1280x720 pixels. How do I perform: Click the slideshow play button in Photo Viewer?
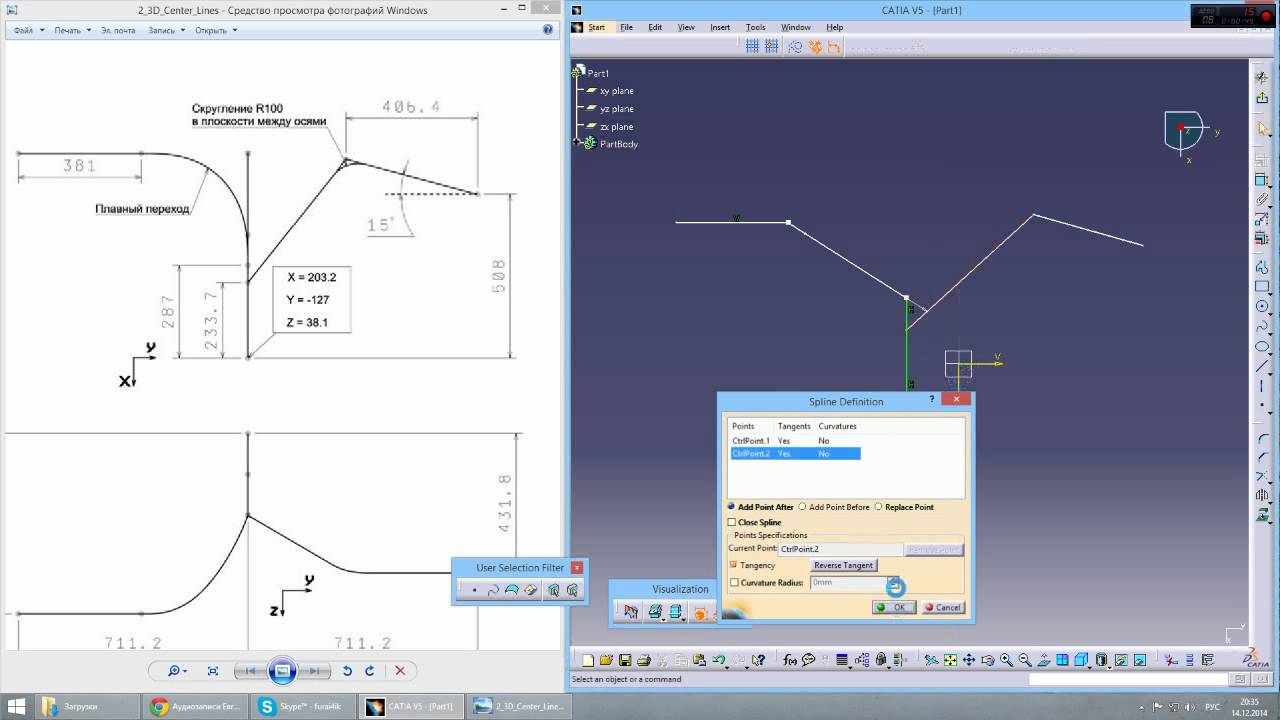[282, 671]
